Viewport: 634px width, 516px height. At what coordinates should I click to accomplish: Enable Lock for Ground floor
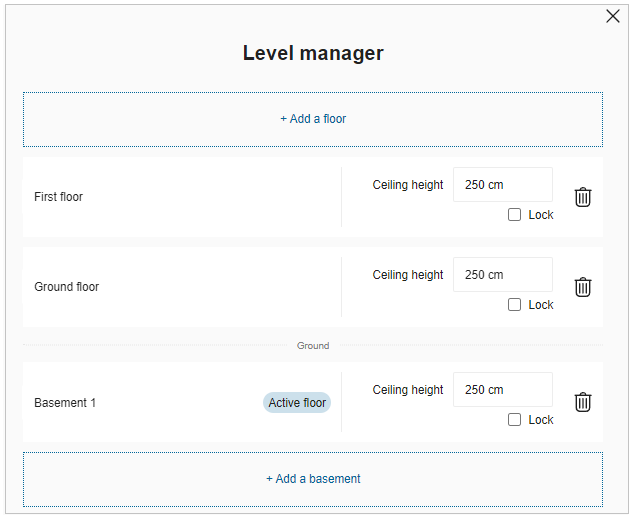coord(514,305)
